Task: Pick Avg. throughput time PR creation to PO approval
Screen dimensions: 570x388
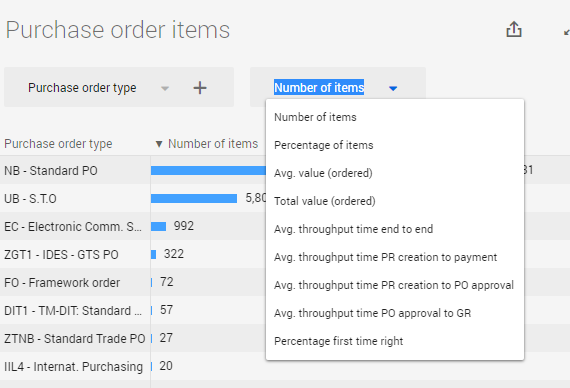Action: [x=394, y=285]
